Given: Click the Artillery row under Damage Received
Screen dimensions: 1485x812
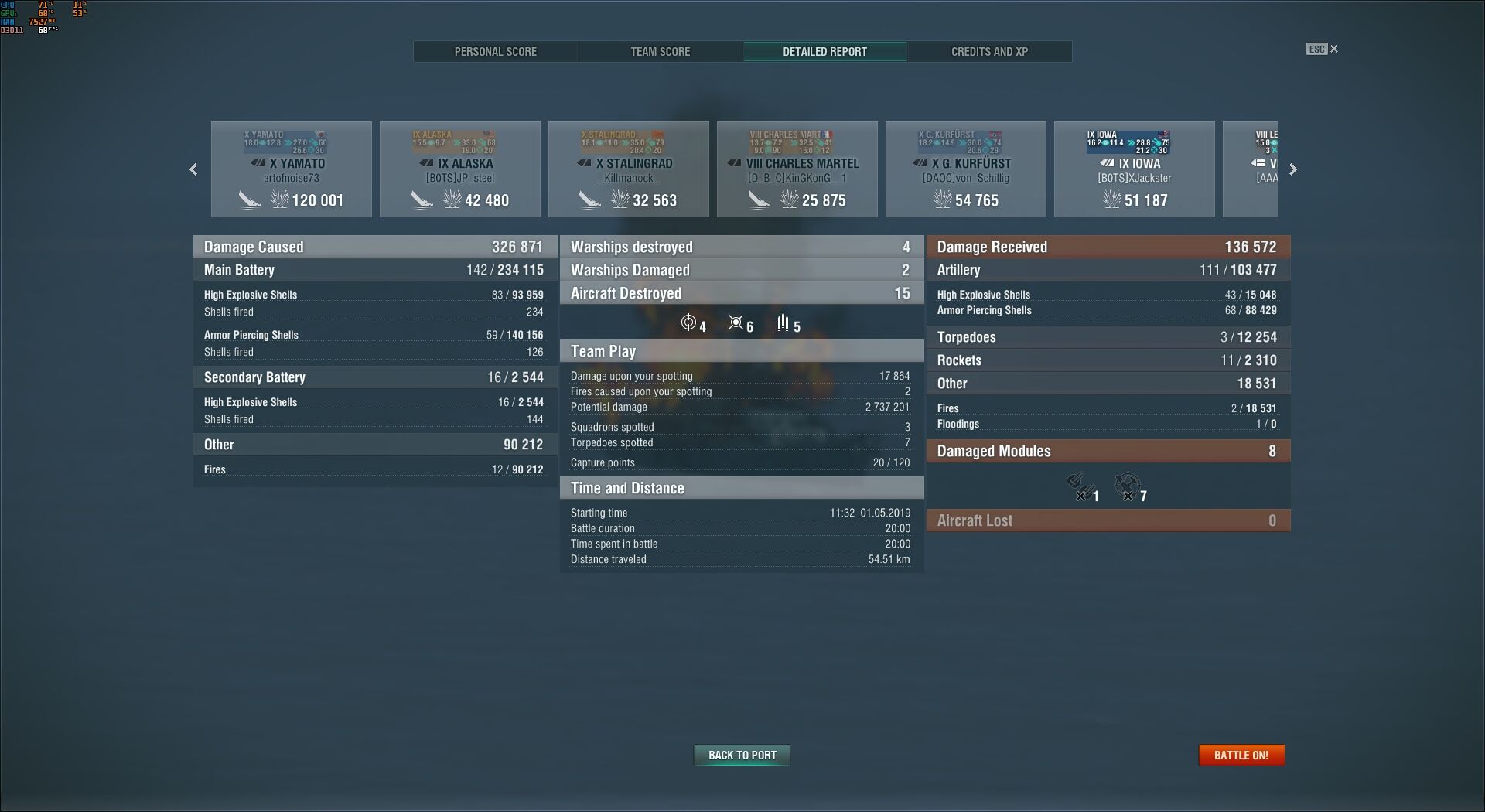Looking at the screenshot, I should 1108,270.
